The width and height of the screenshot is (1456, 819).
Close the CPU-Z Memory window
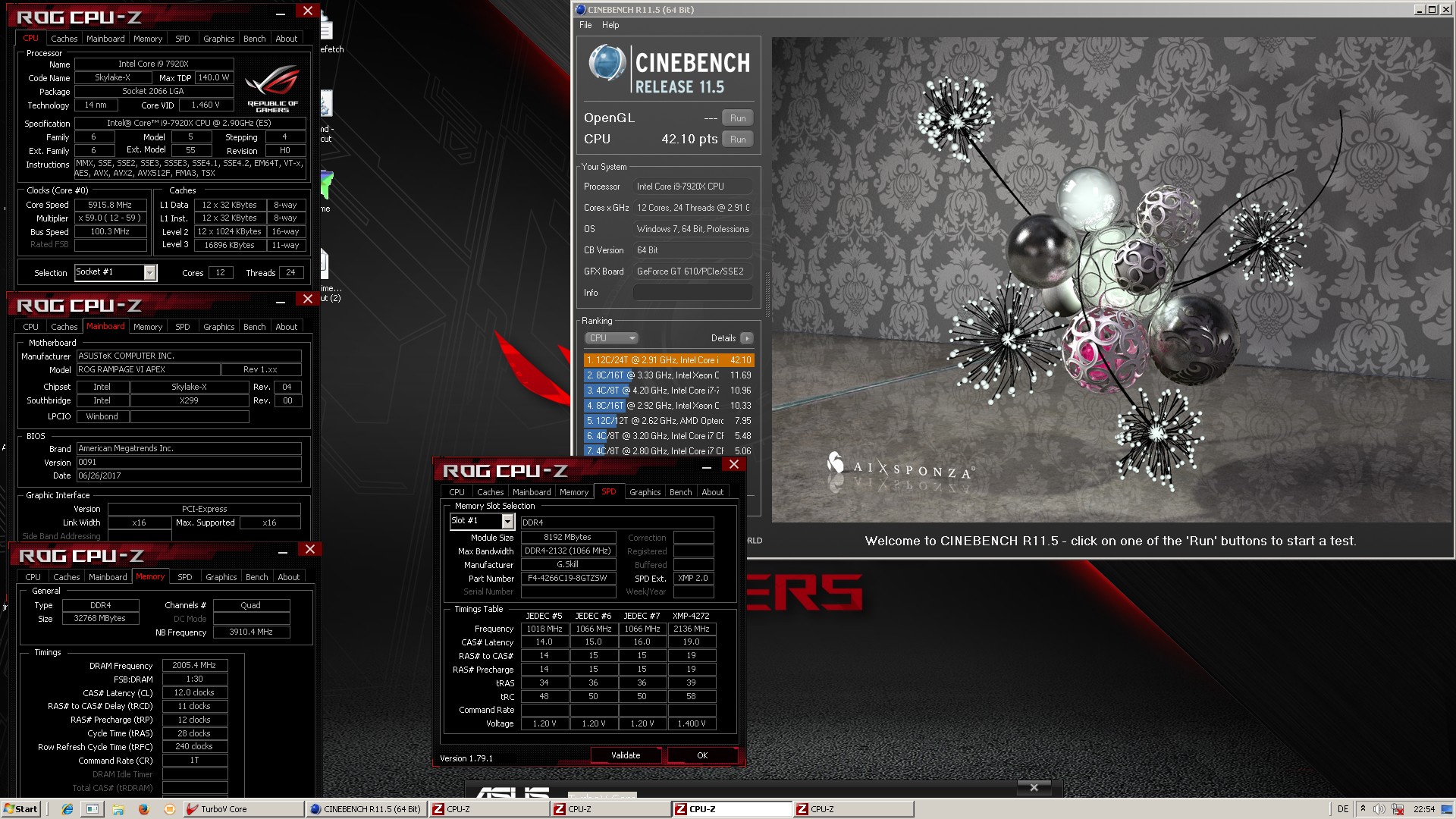coord(309,549)
